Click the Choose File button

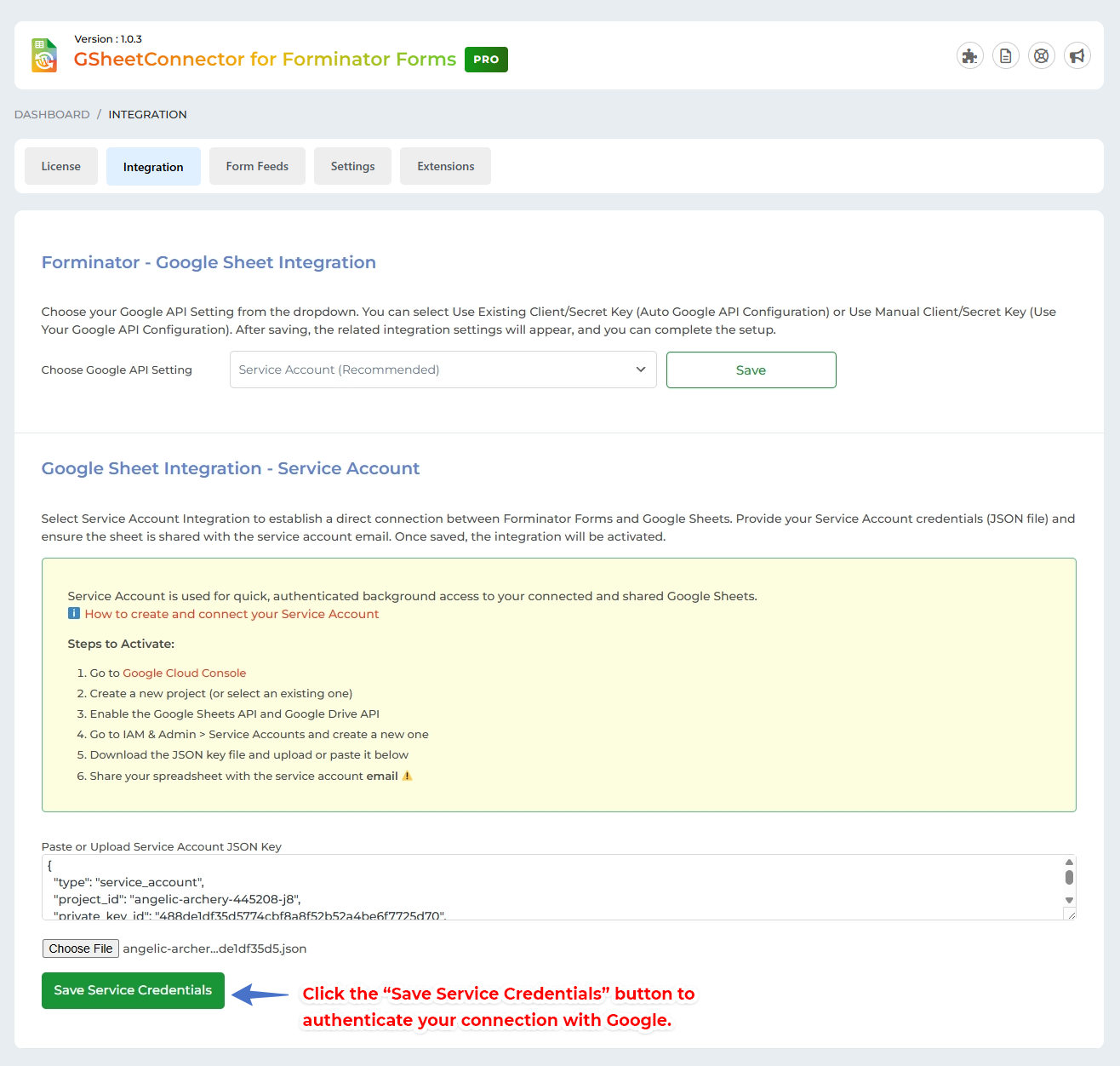pos(80,949)
